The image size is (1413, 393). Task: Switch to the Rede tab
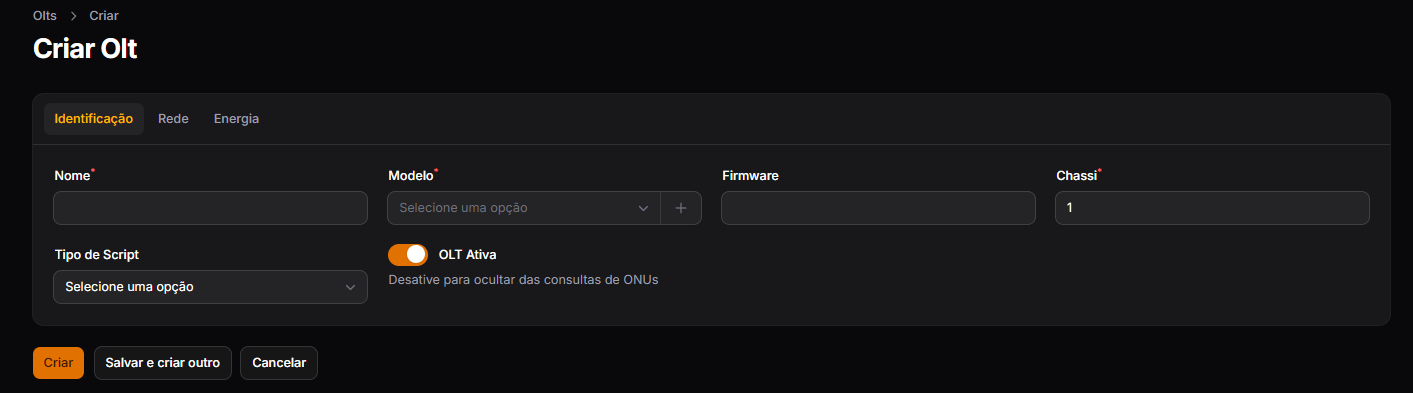click(x=173, y=118)
